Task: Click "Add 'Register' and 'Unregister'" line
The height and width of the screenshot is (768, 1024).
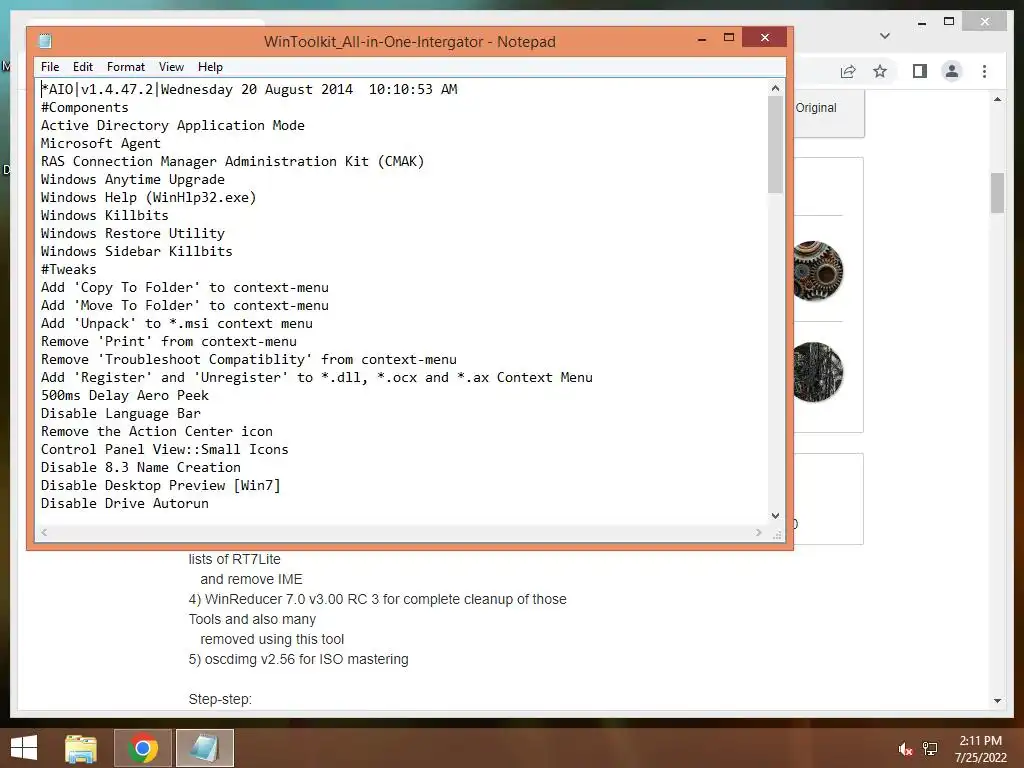Action: coord(317,377)
